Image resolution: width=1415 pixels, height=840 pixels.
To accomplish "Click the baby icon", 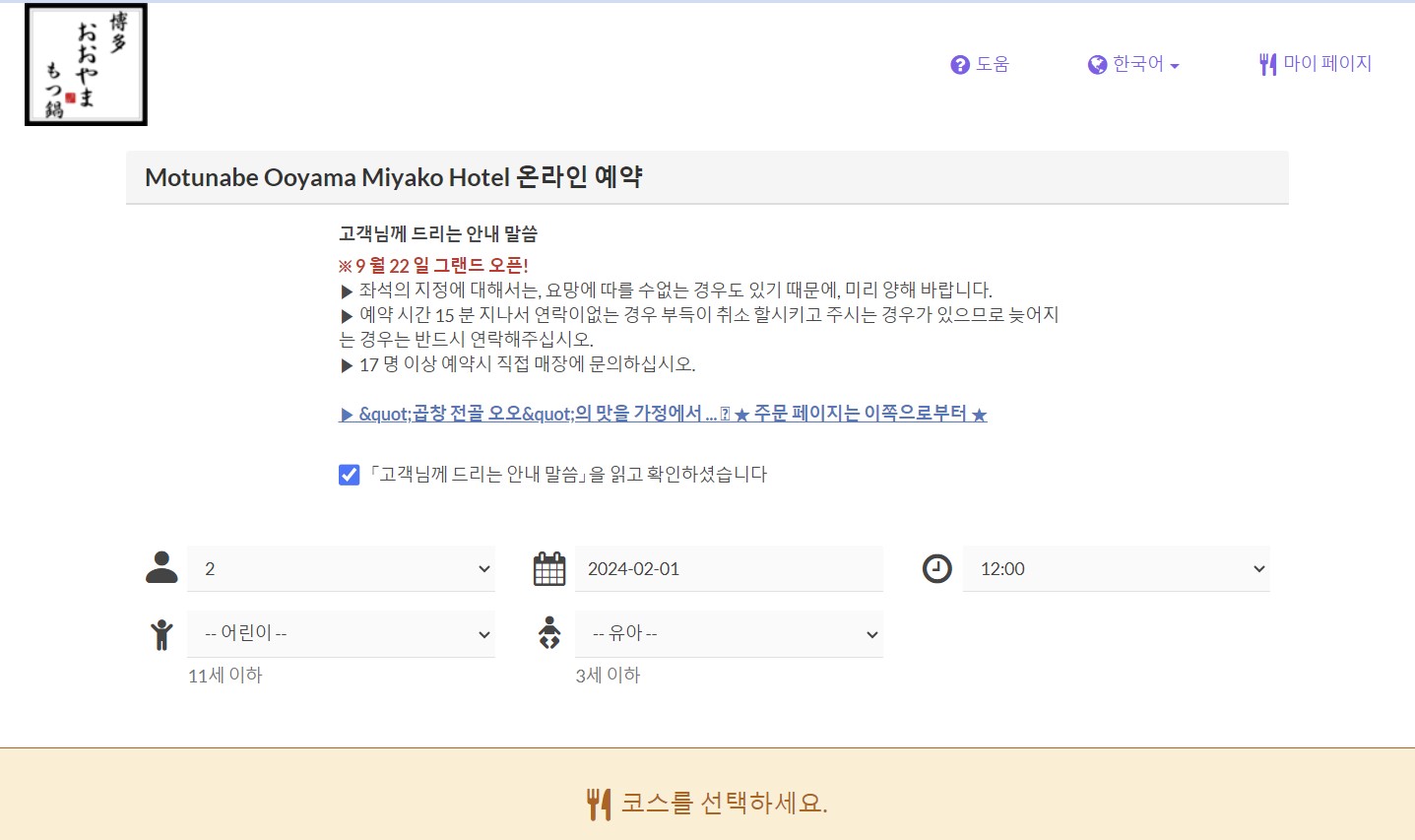I will click(549, 633).
